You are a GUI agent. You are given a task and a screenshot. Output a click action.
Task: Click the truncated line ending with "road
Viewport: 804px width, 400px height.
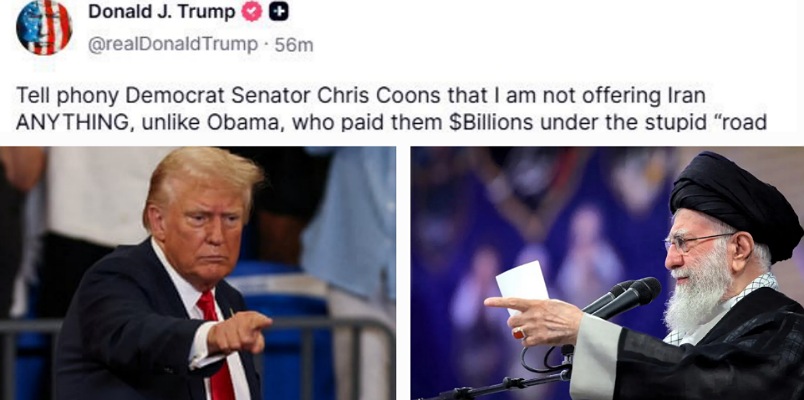[x=391, y=123]
